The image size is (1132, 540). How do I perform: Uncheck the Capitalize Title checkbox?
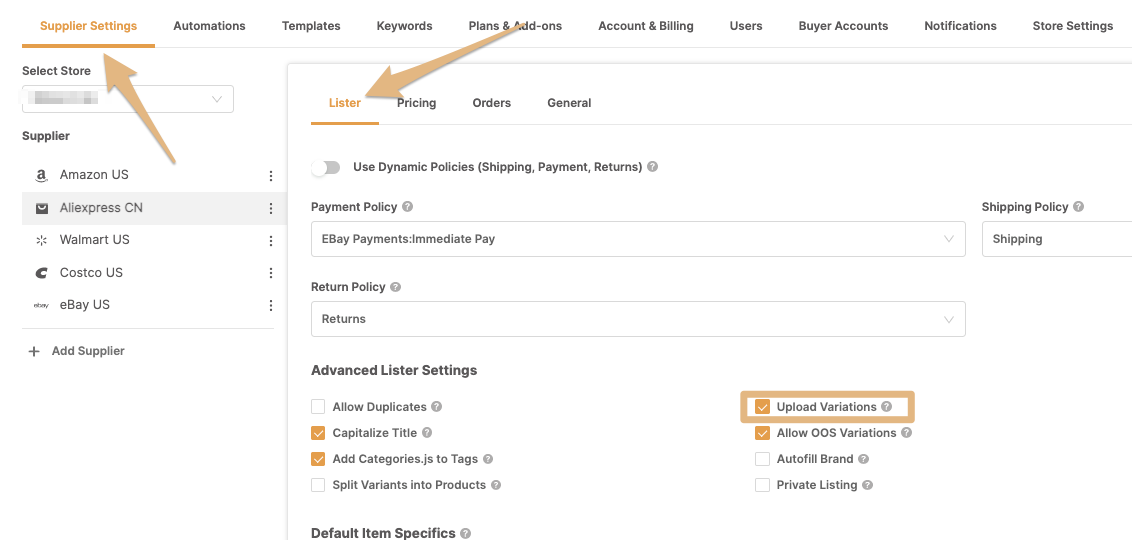pyautogui.click(x=318, y=433)
